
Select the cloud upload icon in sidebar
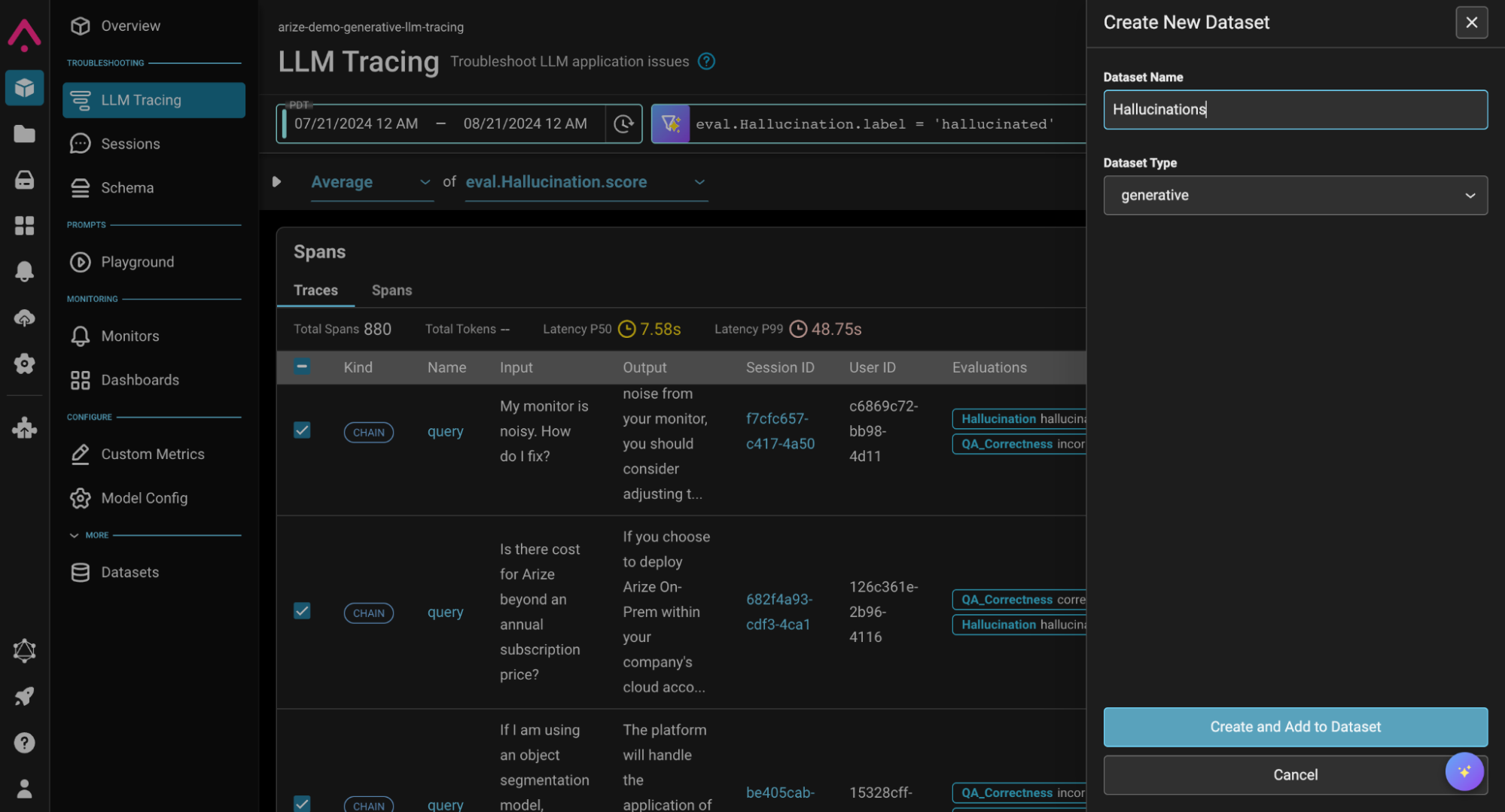(25, 318)
